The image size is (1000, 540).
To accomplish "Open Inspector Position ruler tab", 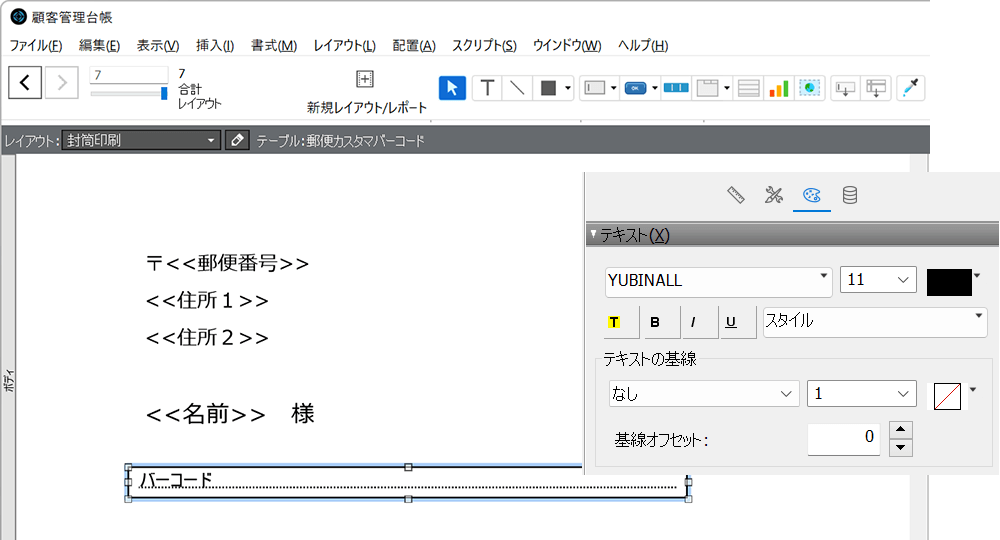I will pos(736,195).
